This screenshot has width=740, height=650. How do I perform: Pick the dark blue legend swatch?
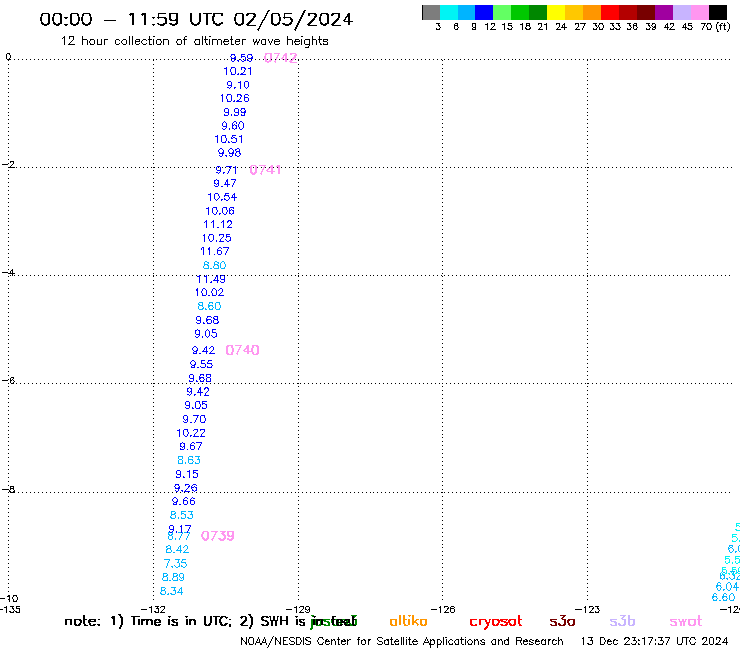click(x=484, y=12)
